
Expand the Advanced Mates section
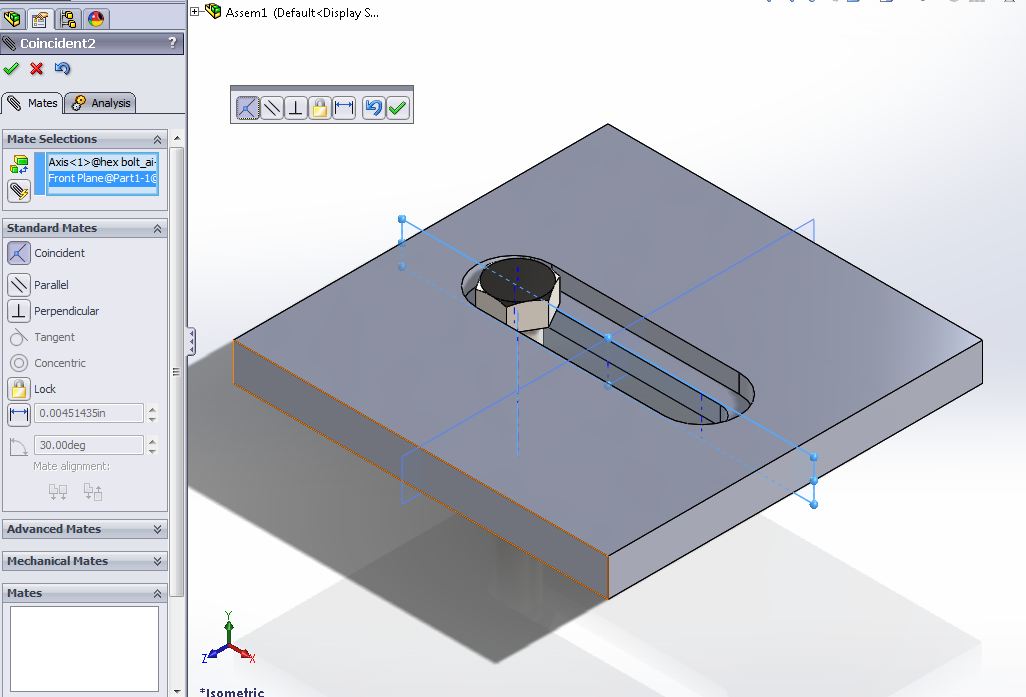tap(157, 529)
